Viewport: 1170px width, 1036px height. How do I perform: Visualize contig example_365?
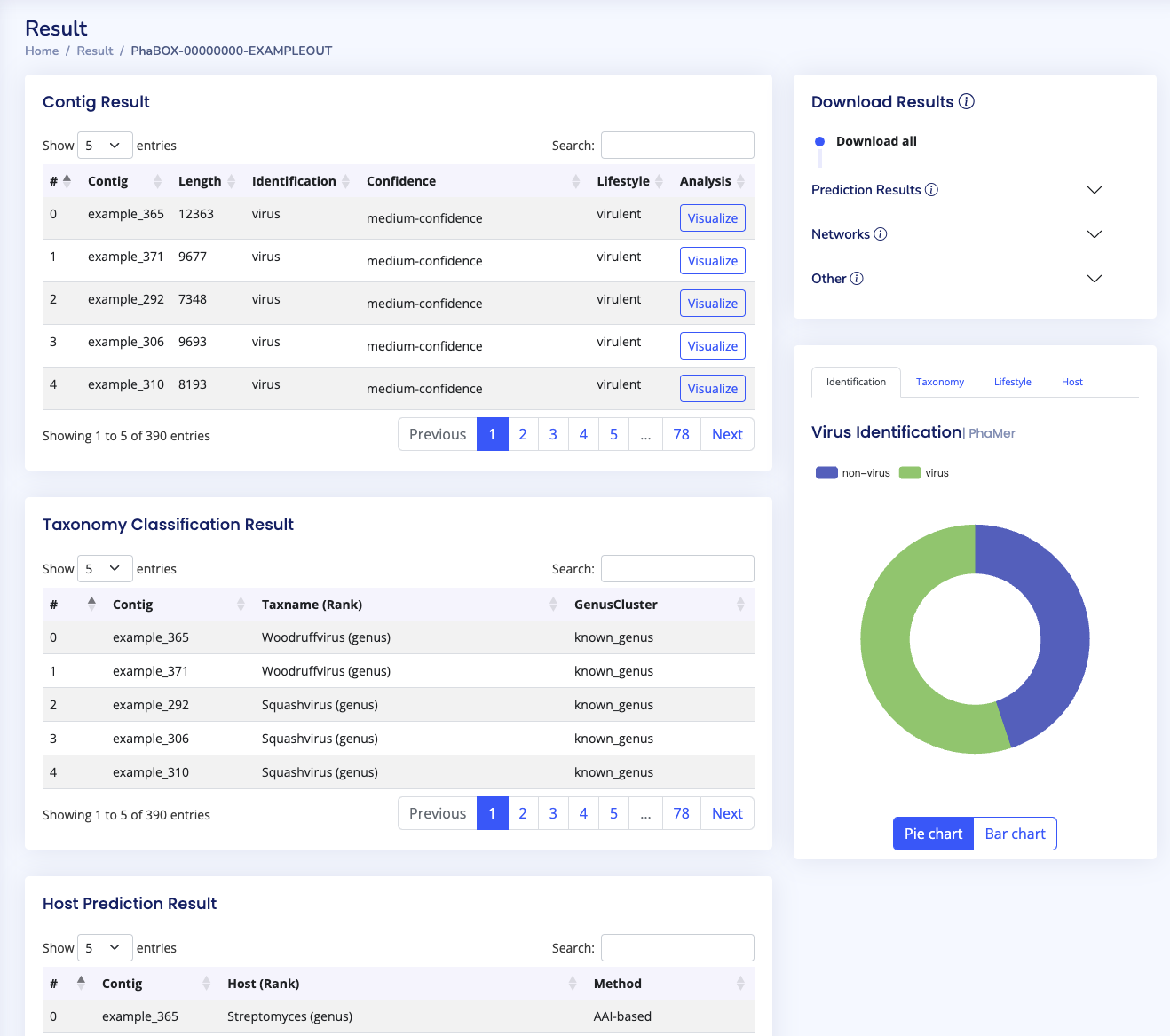tap(713, 218)
